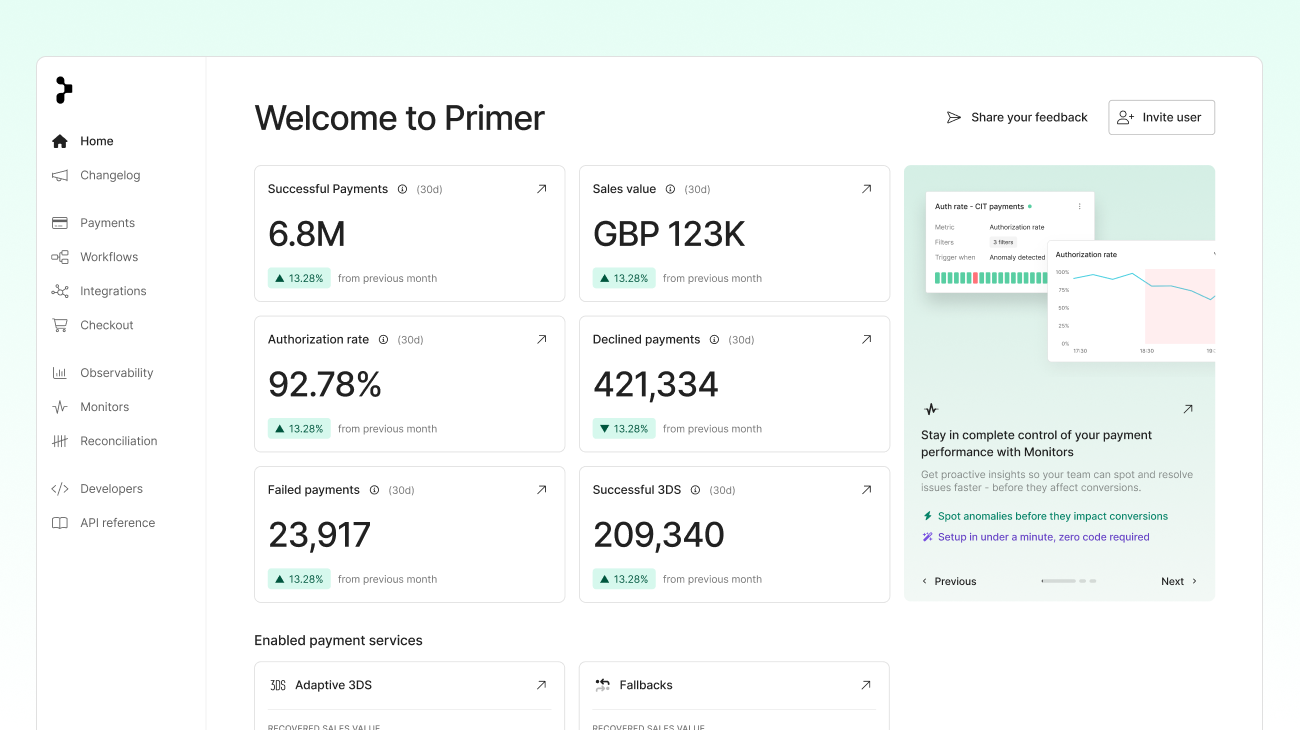Open Successful Payments card arrow icon

(x=541, y=189)
